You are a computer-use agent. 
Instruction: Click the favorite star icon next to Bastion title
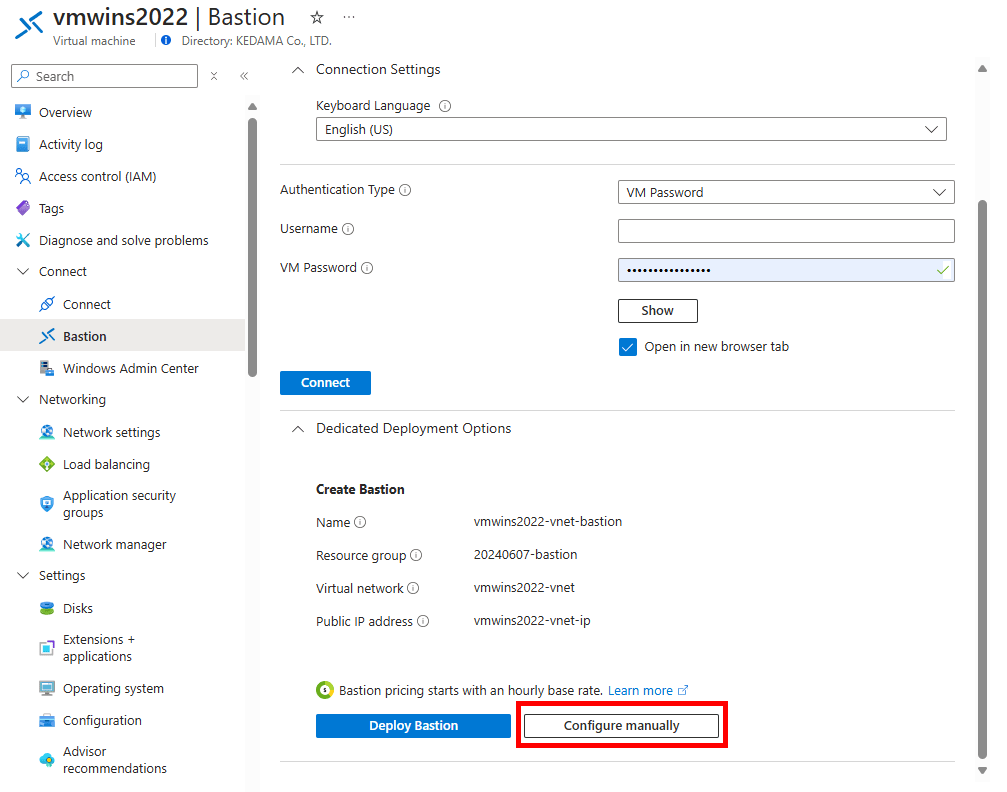[x=317, y=17]
